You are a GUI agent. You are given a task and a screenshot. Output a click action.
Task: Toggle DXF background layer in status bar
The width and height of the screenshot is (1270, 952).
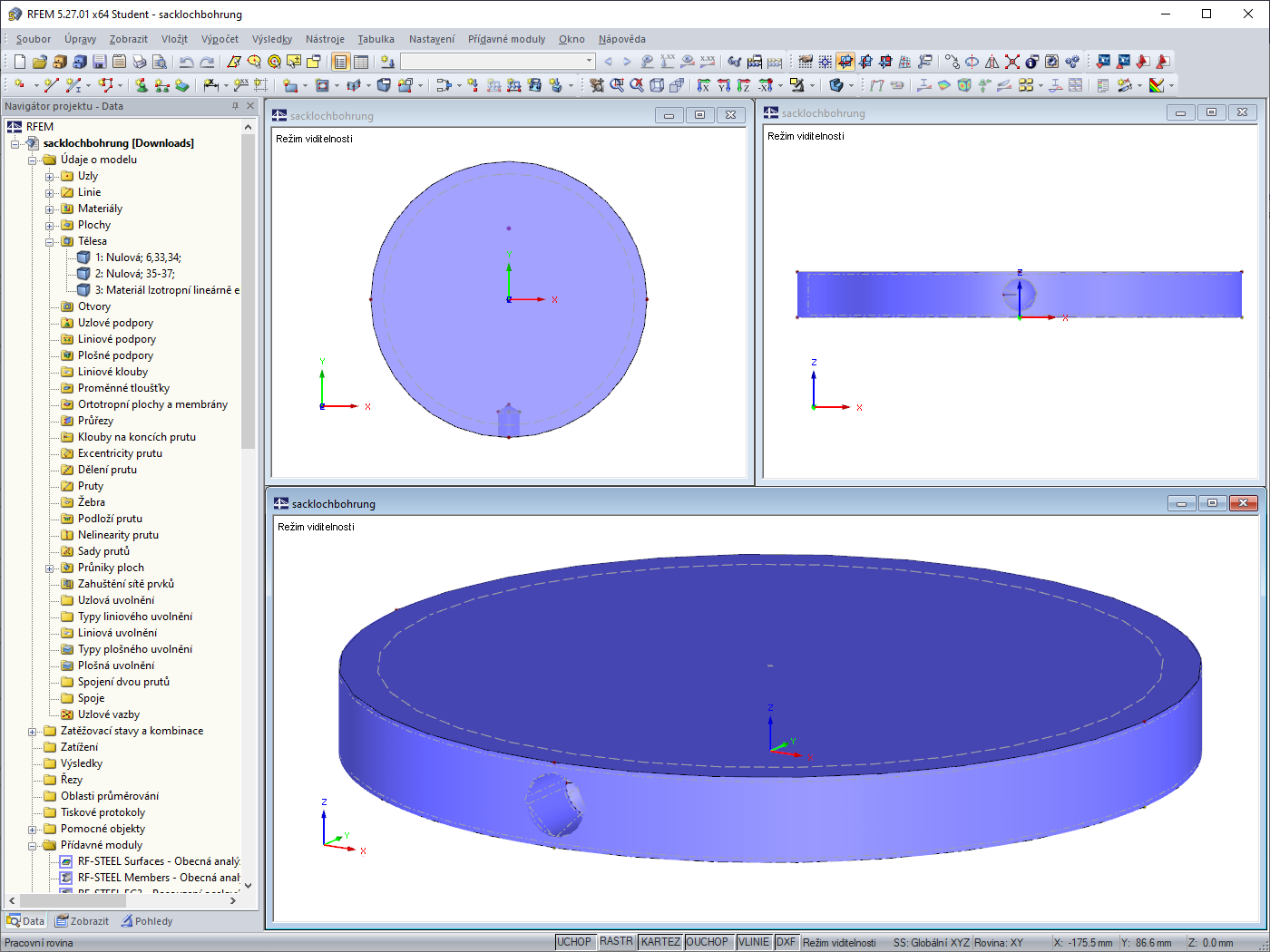[x=786, y=942]
